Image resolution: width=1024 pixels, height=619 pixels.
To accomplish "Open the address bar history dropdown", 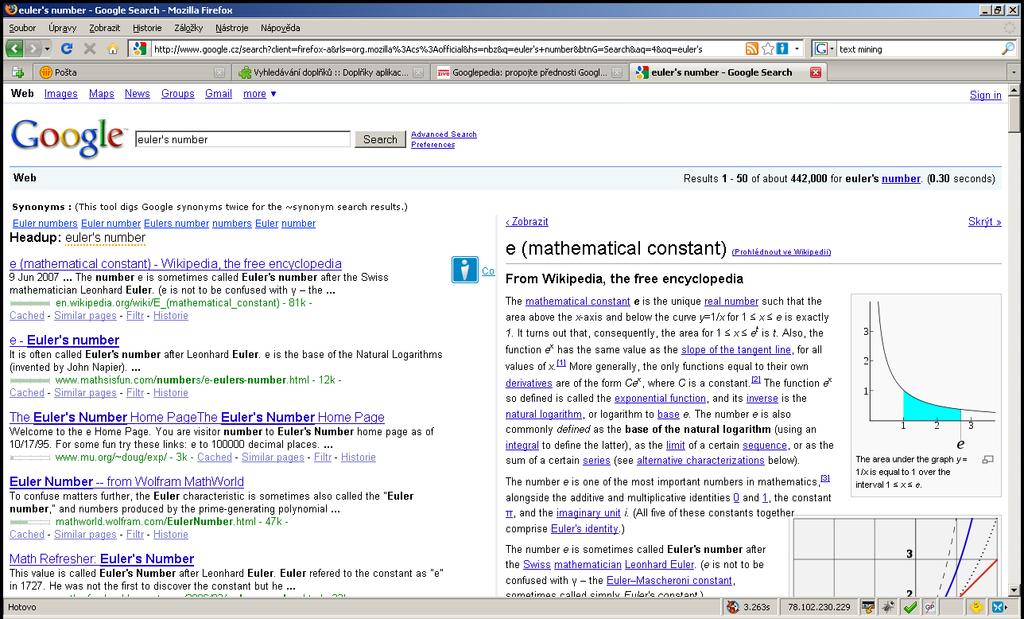I will tap(797, 49).
